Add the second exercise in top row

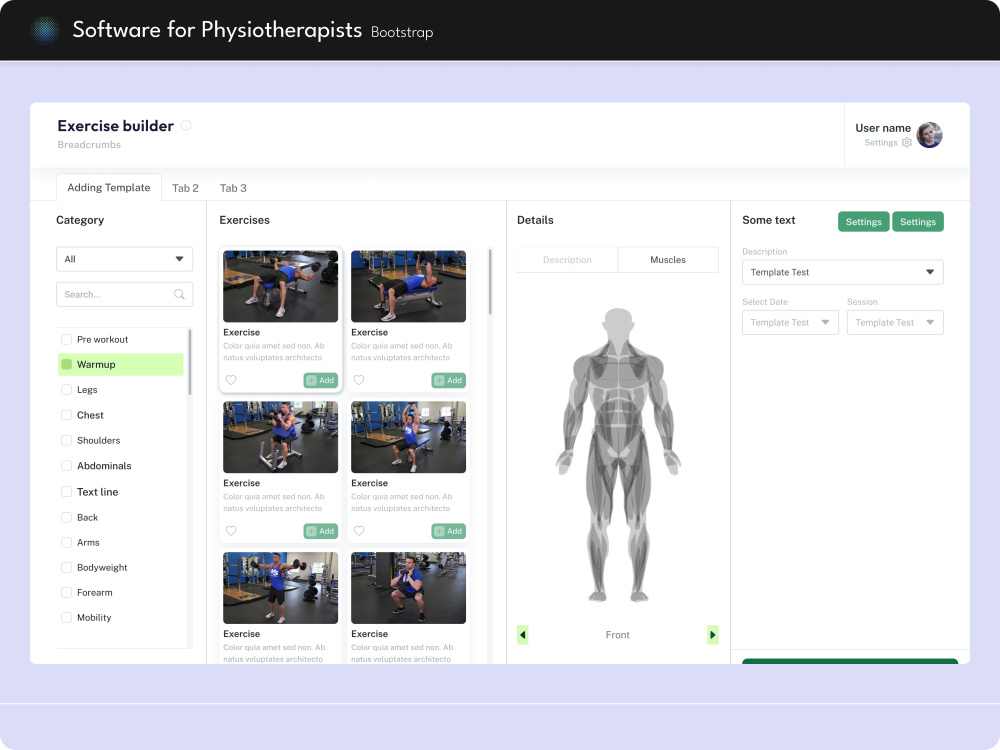pyautogui.click(x=448, y=380)
